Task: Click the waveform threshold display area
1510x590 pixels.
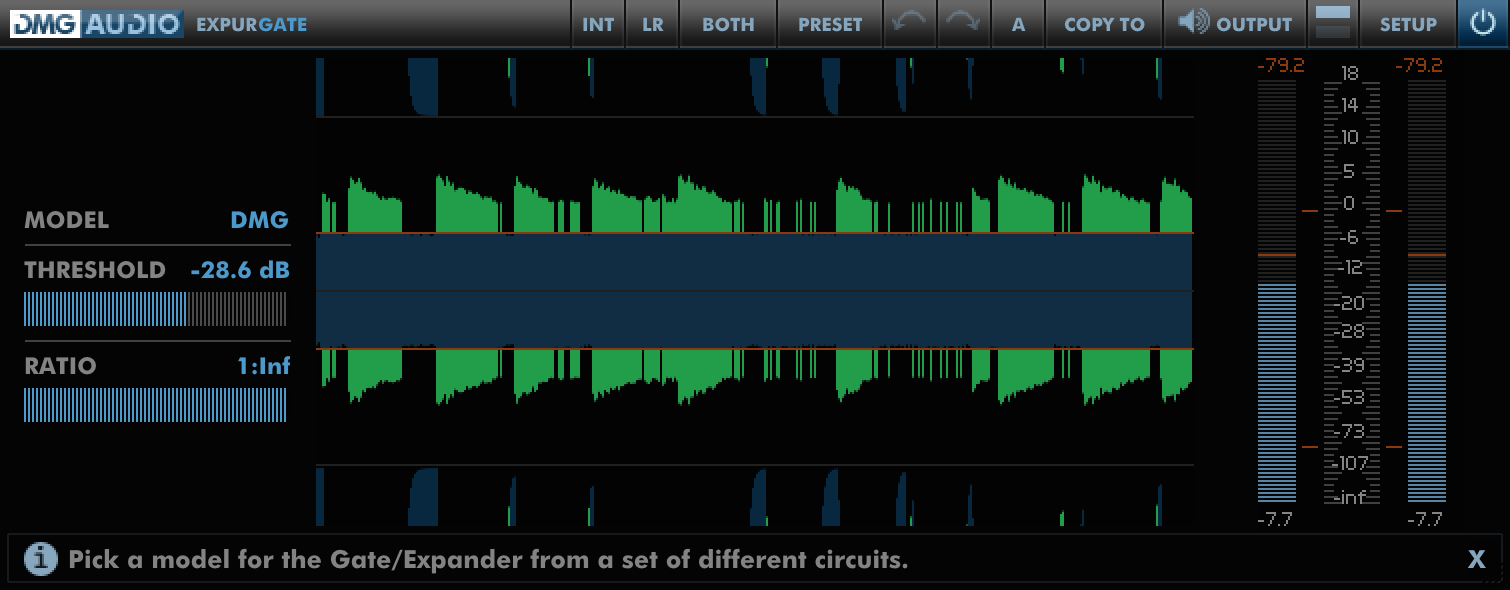Action: click(754, 291)
